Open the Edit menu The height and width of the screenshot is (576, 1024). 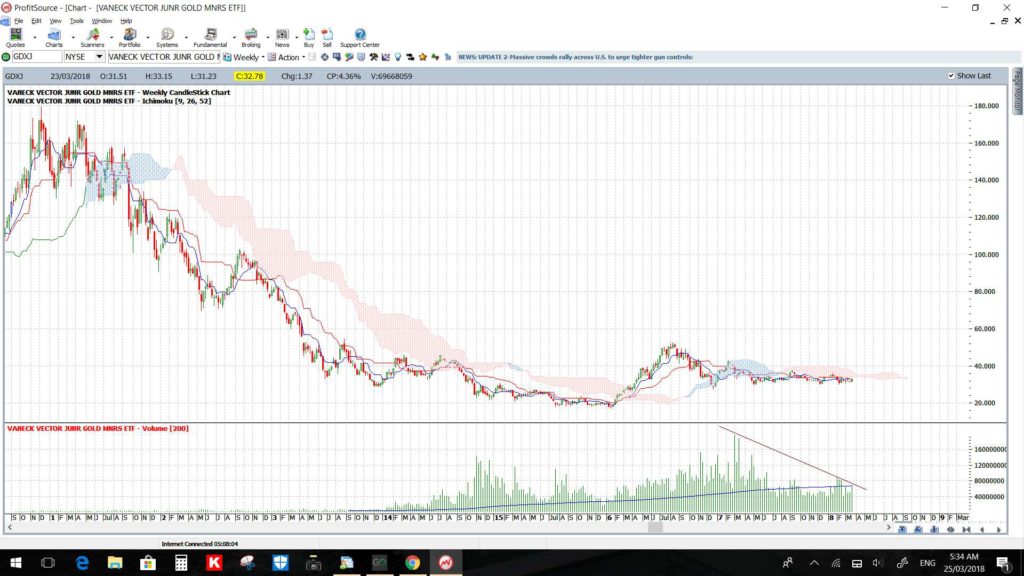[37, 21]
